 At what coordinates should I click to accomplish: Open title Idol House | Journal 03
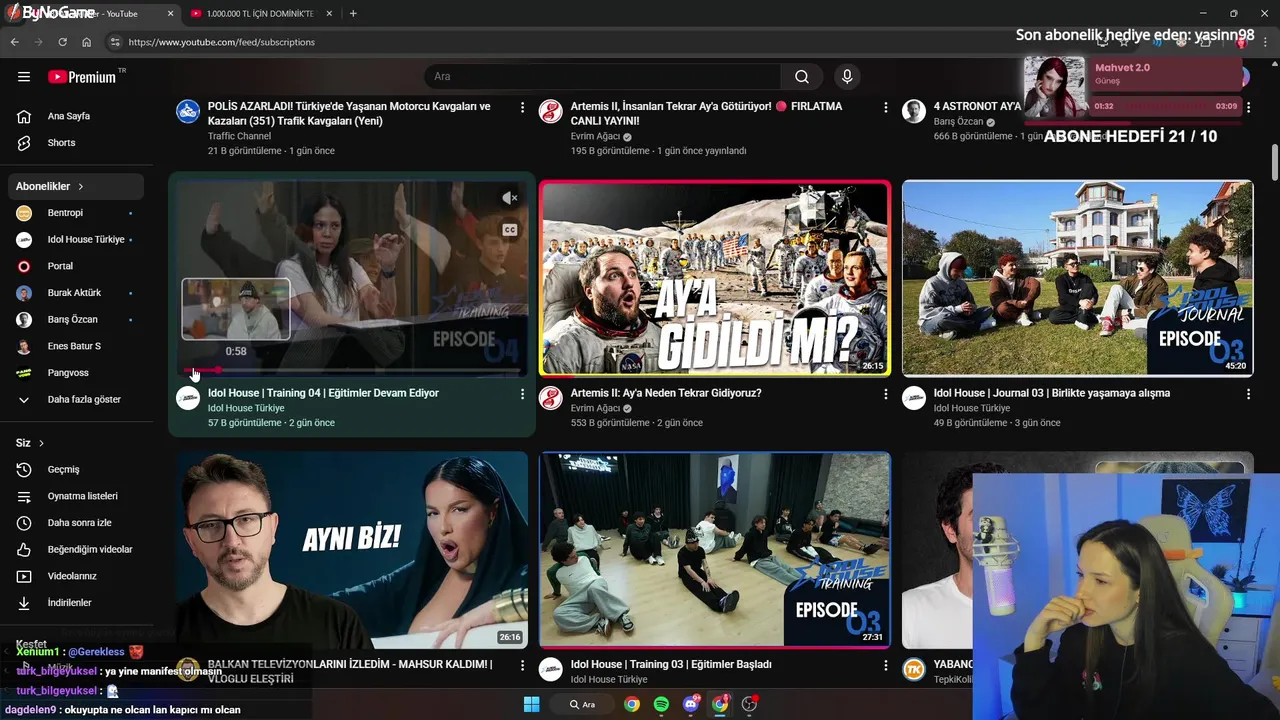click(x=1051, y=393)
